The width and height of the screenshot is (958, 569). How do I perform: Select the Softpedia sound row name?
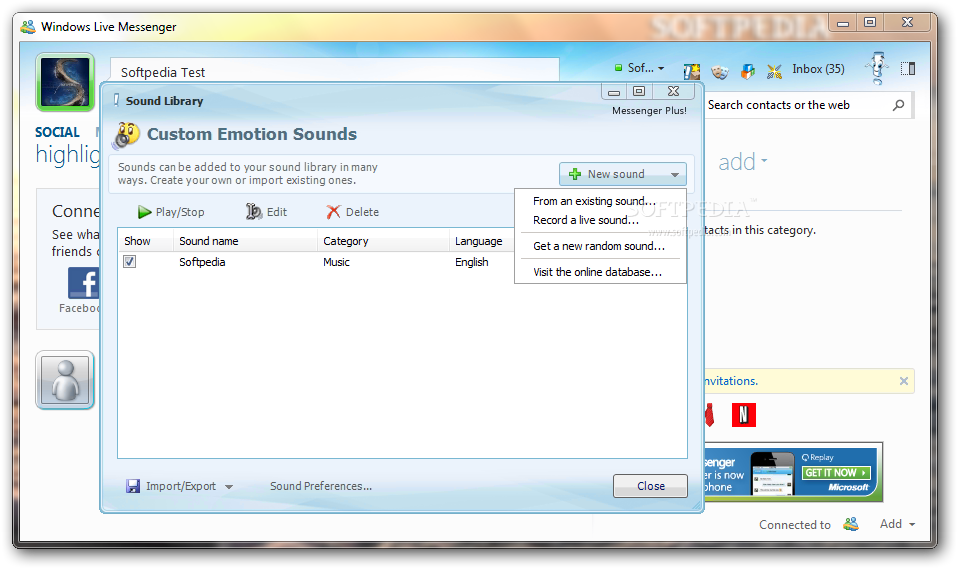pyautogui.click(x=202, y=262)
